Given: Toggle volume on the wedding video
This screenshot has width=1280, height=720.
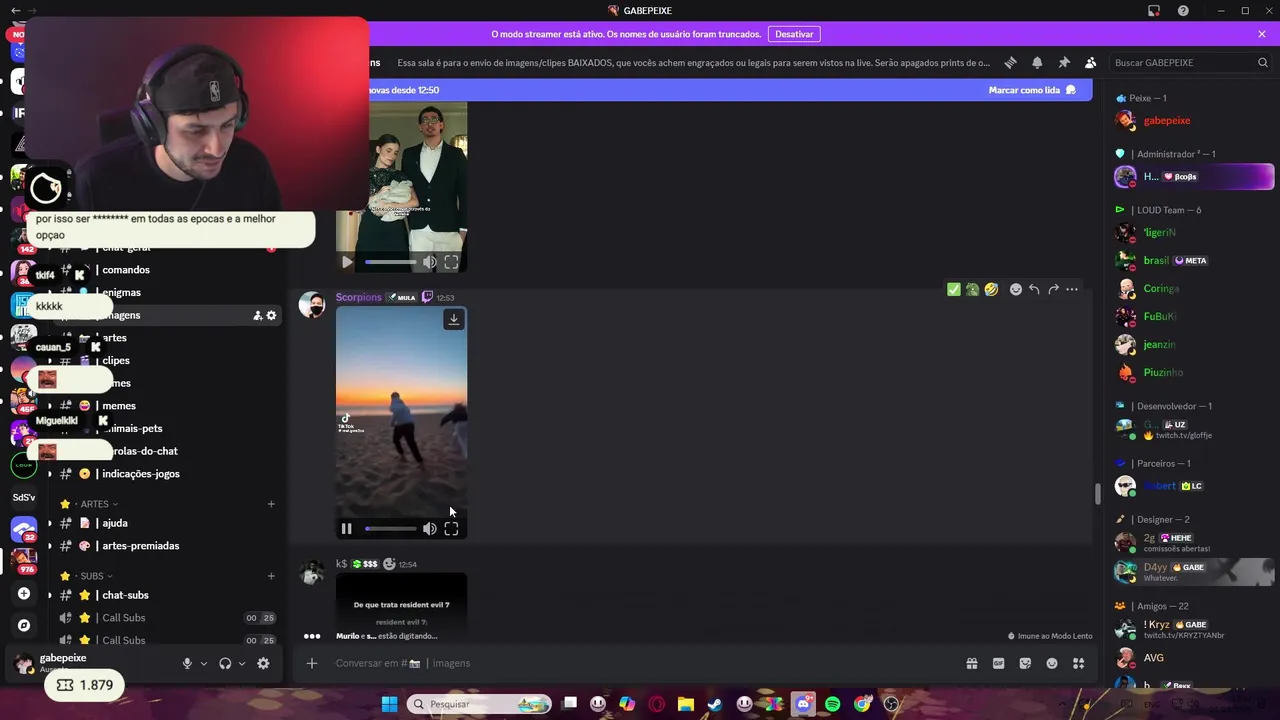Looking at the screenshot, I should (x=429, y=262).
